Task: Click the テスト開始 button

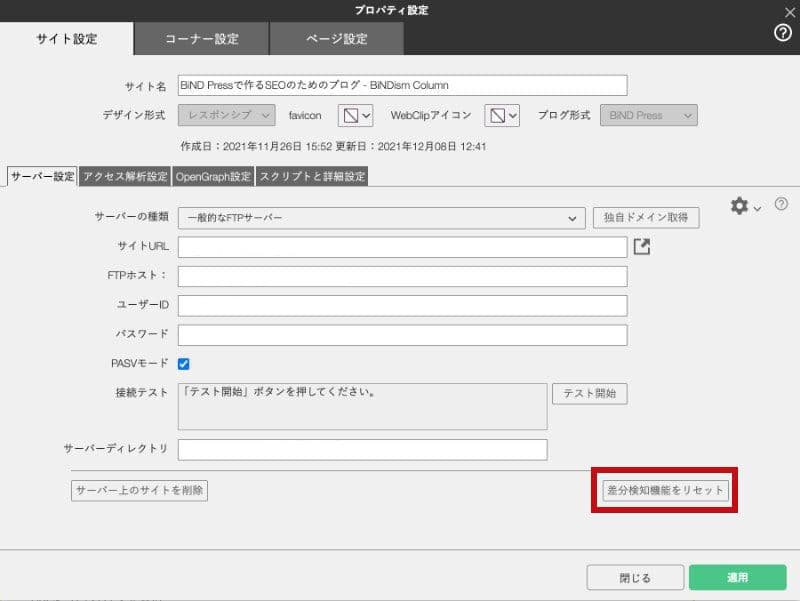Action: click(589, 393)
